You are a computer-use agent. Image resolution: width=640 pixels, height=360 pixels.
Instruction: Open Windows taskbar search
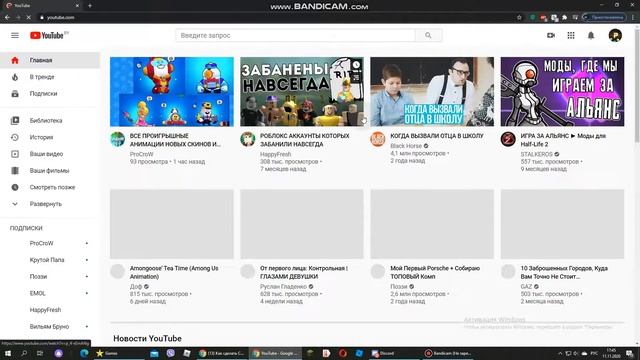coord(24,353)
